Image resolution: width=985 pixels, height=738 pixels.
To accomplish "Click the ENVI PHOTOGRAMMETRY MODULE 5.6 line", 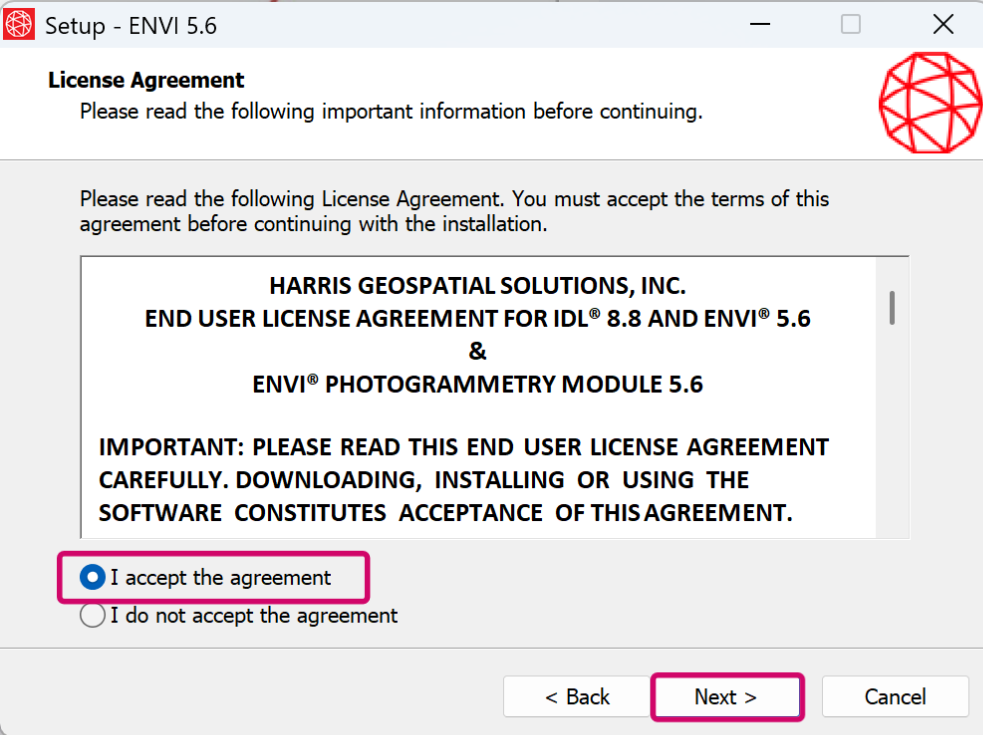I will coord(477,384).
